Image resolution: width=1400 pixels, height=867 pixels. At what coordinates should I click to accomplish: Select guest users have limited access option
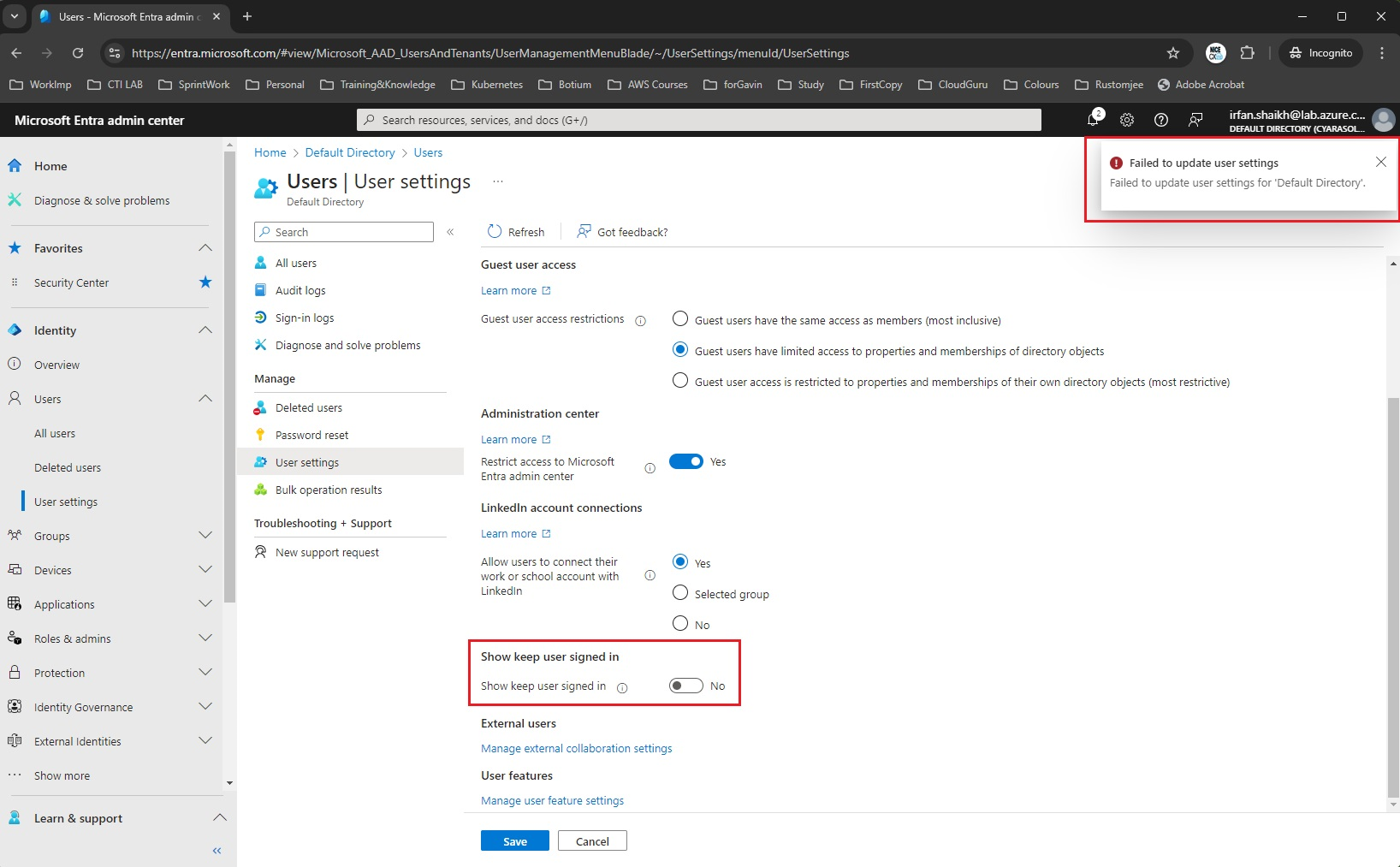(x=680, y=350)
